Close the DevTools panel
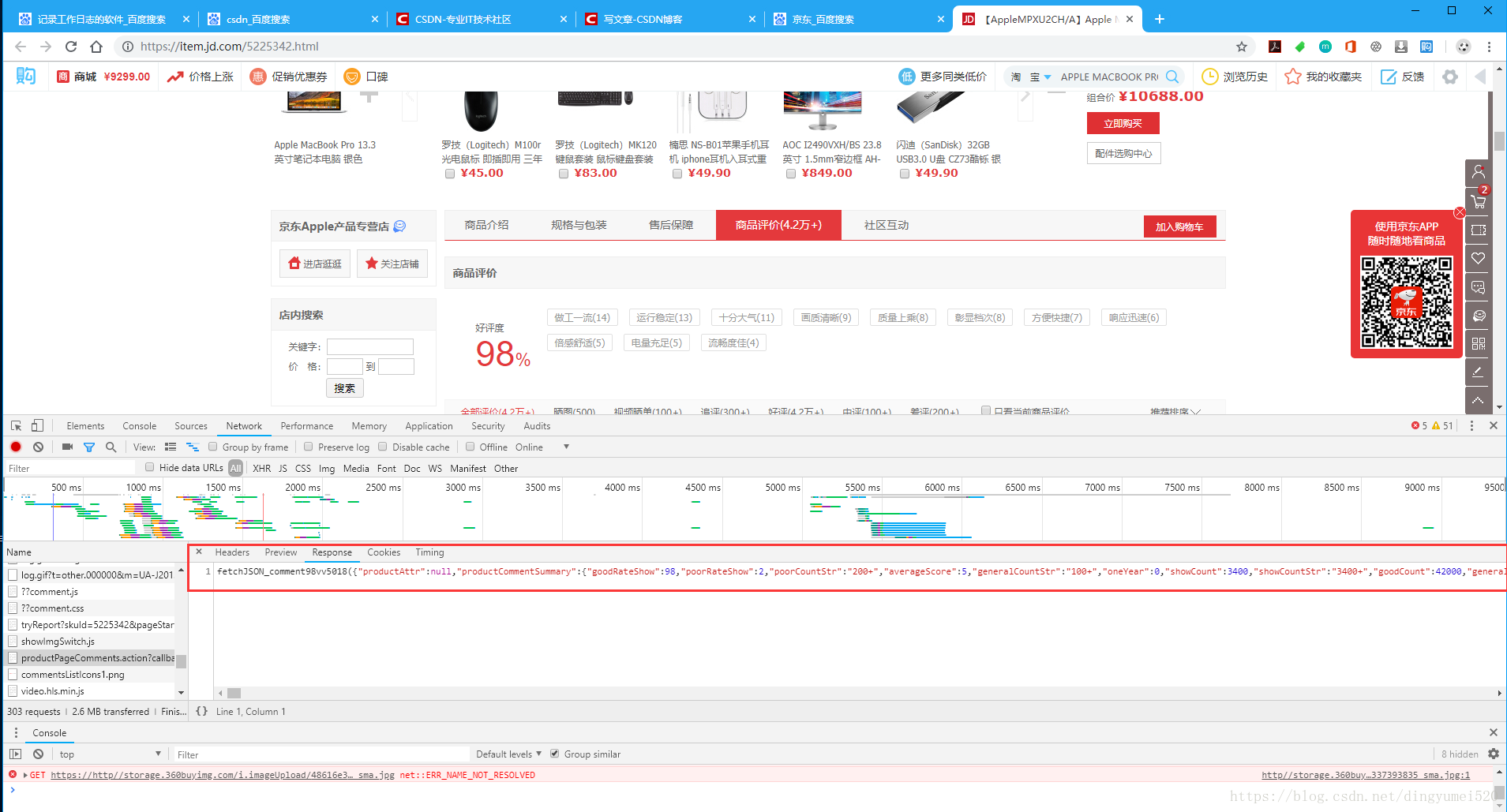 pyautogui.click(x=1494, y=425)
